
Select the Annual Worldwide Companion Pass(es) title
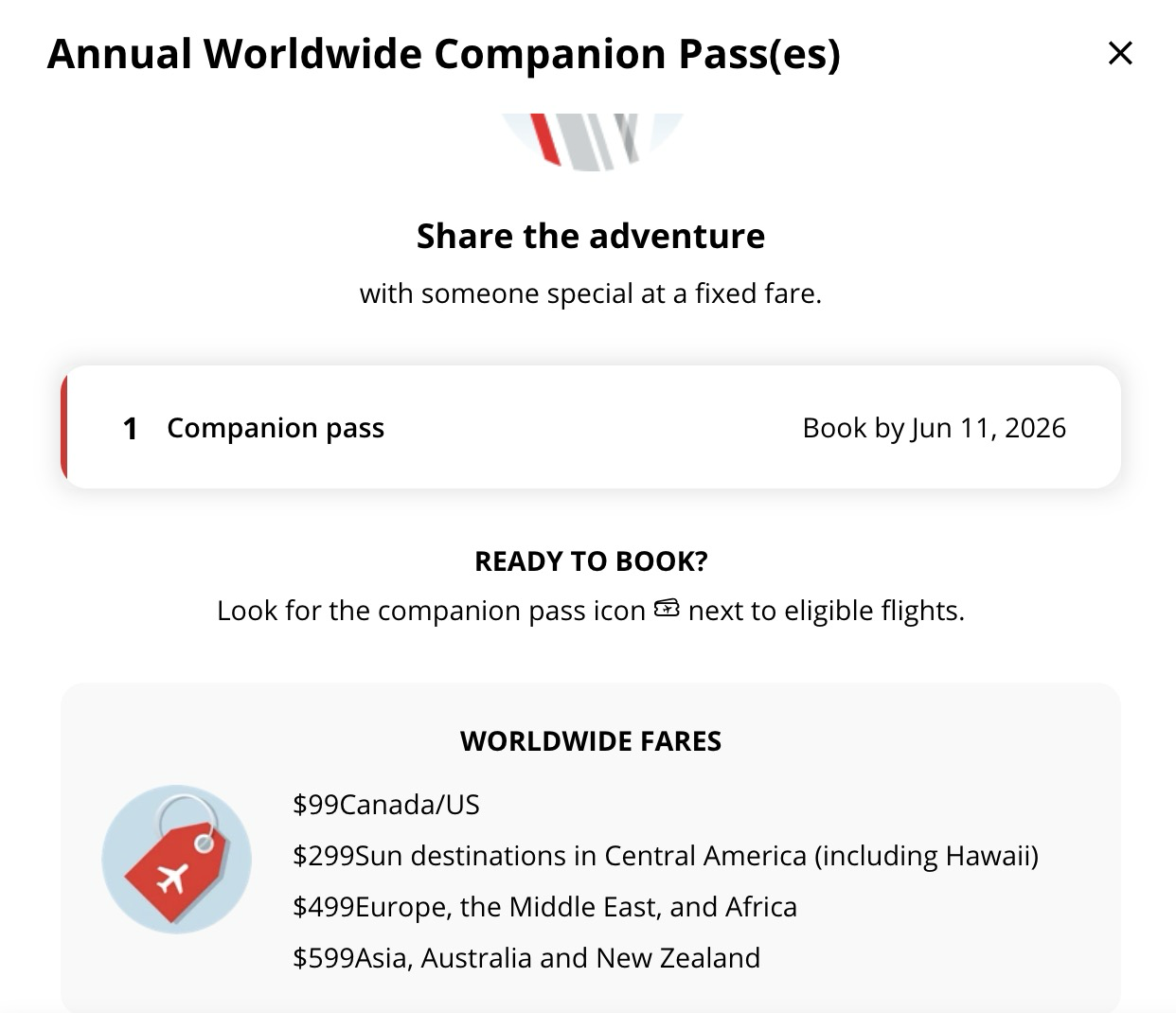pyautogui.click(x=445, y=54)
